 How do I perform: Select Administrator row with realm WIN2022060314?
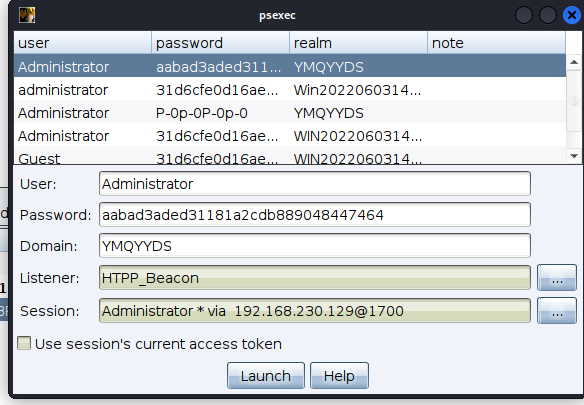pyautogui.click(x=290, y=136)
